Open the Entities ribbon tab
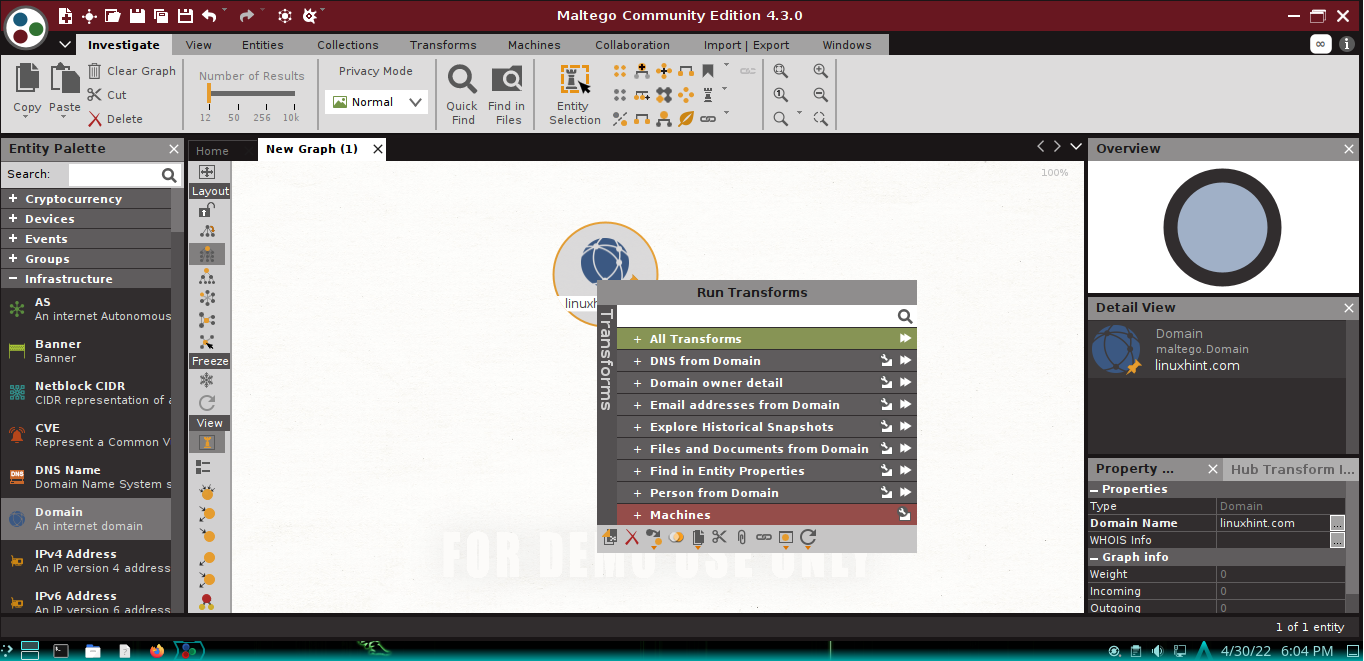 263,45
